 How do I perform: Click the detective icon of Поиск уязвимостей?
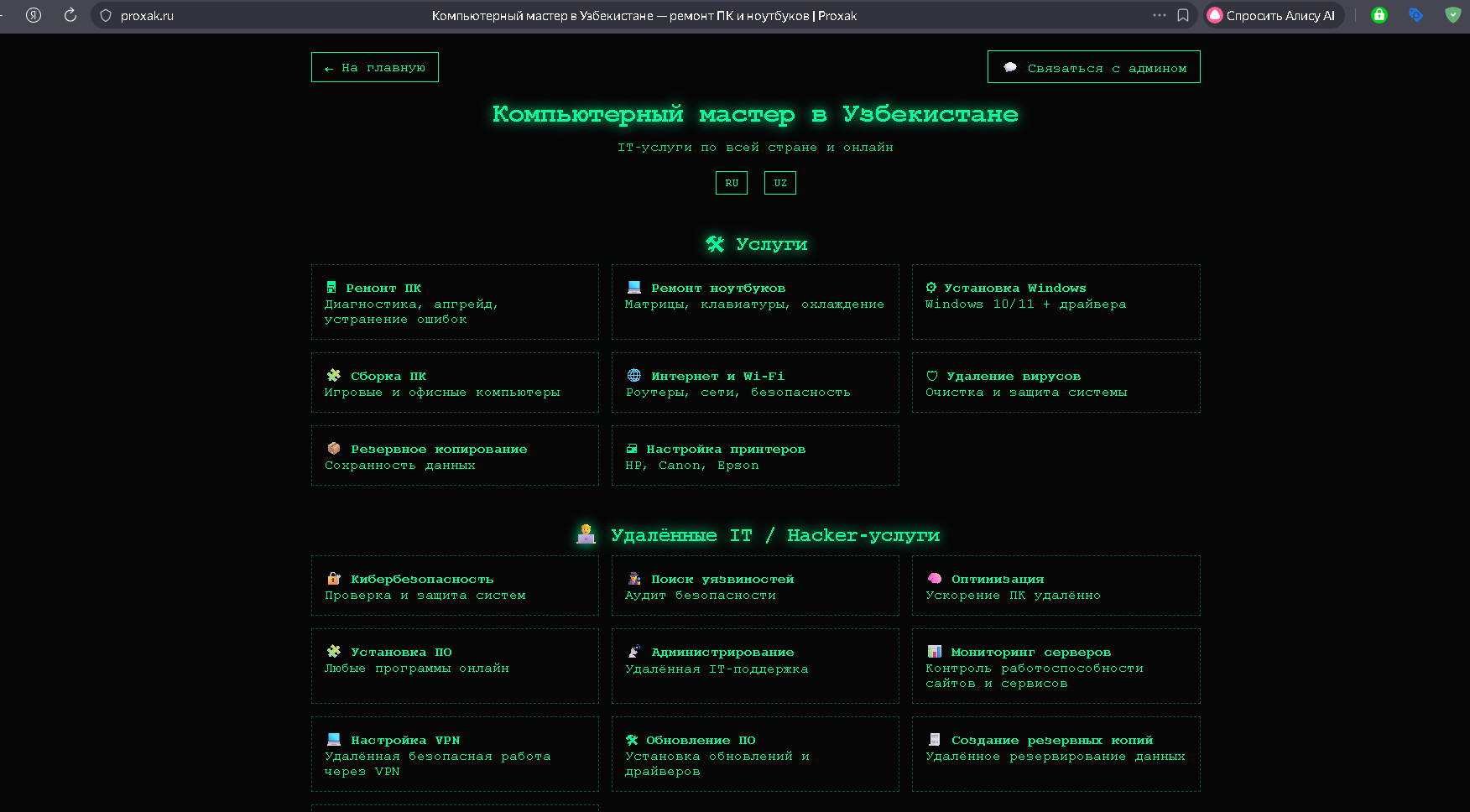point(634,579)
